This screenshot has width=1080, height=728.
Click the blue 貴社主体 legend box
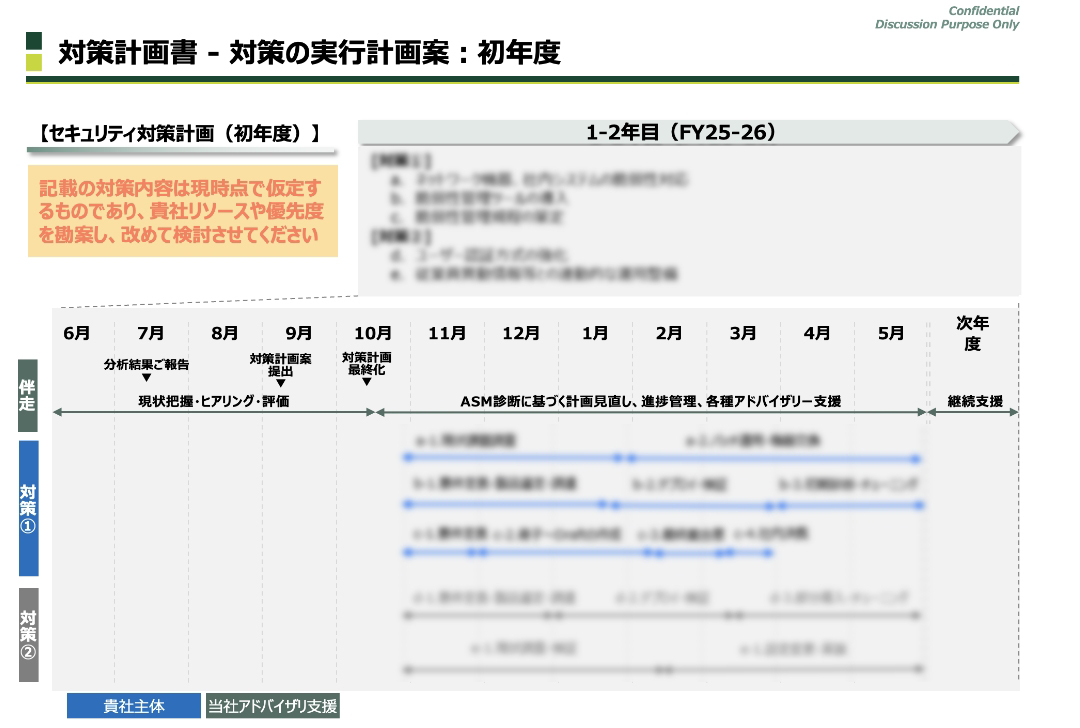(134, 706)
